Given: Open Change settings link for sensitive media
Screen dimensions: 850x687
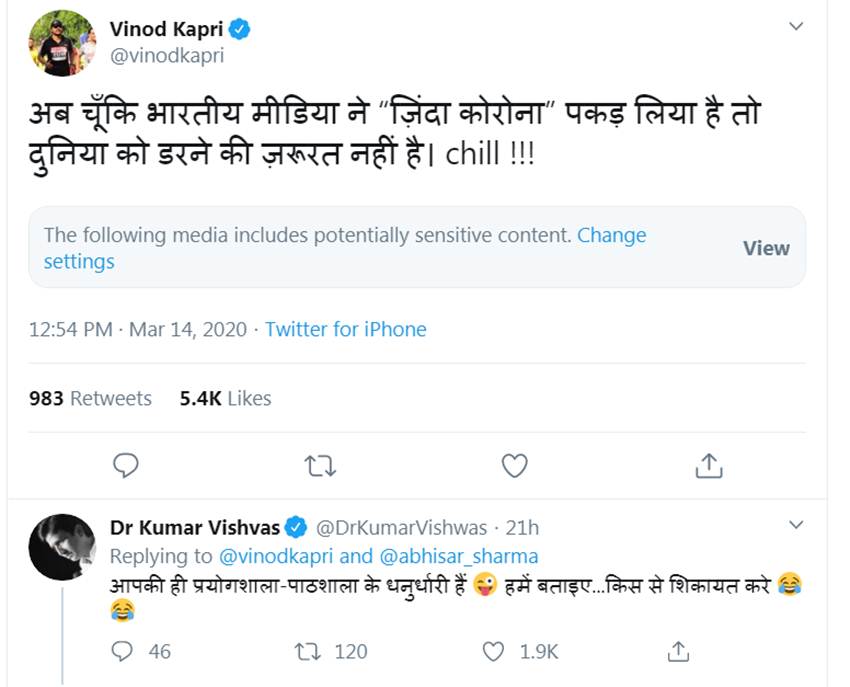Looking at the screenshot, I should [x=611, y=236].
